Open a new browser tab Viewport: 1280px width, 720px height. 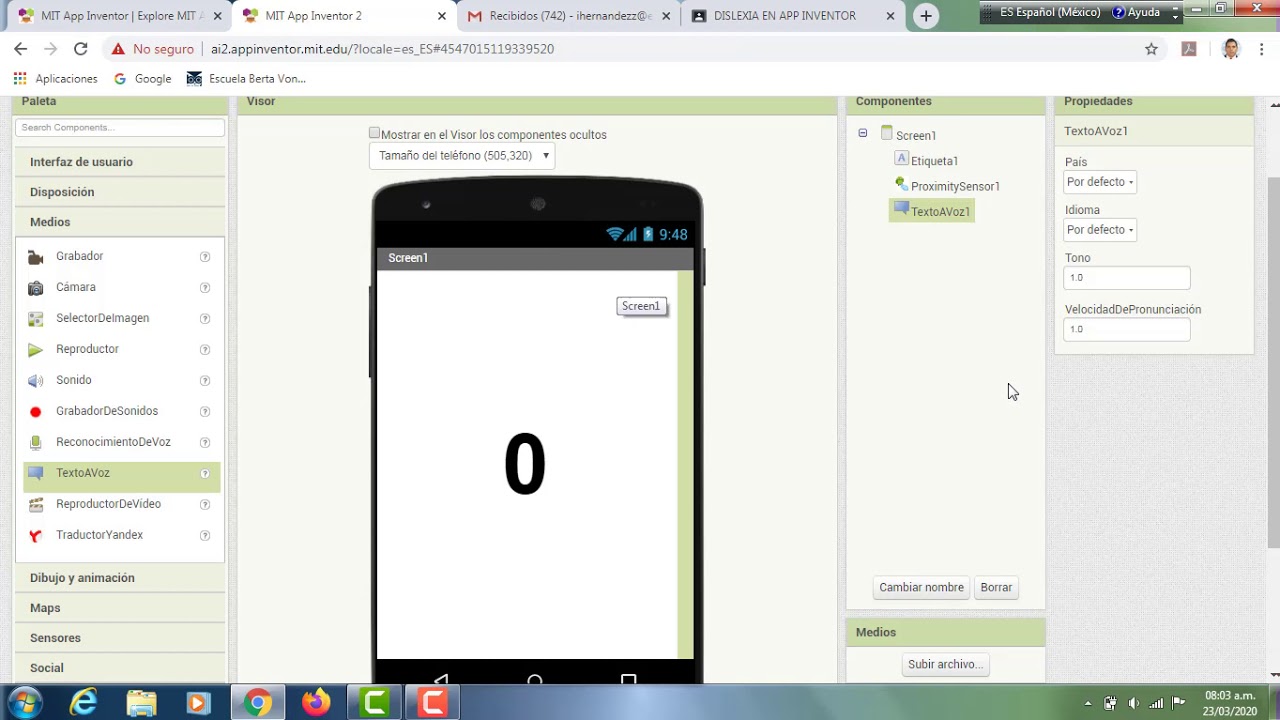926,16
